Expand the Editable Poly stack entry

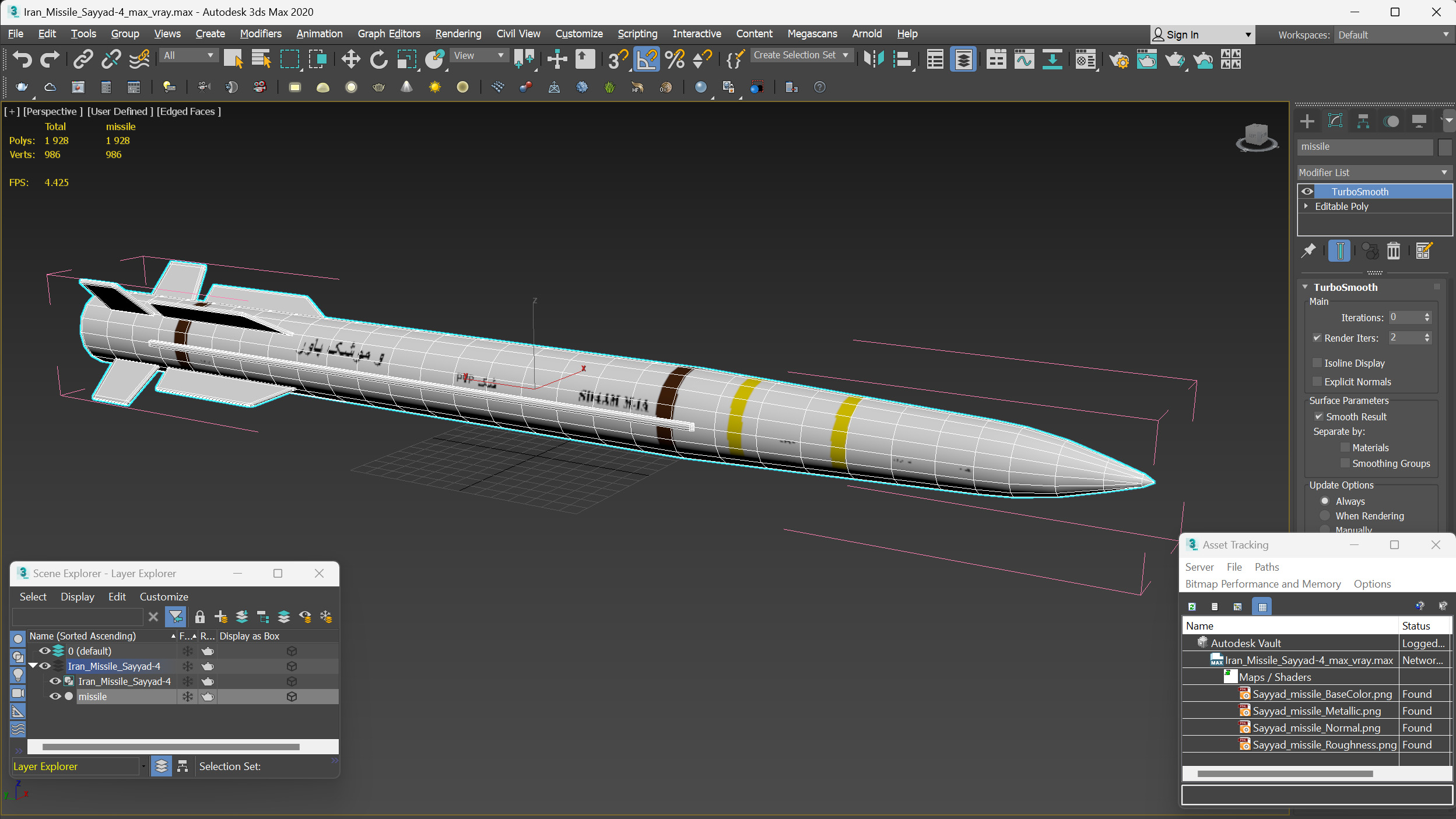click(x=1306, y=206)
